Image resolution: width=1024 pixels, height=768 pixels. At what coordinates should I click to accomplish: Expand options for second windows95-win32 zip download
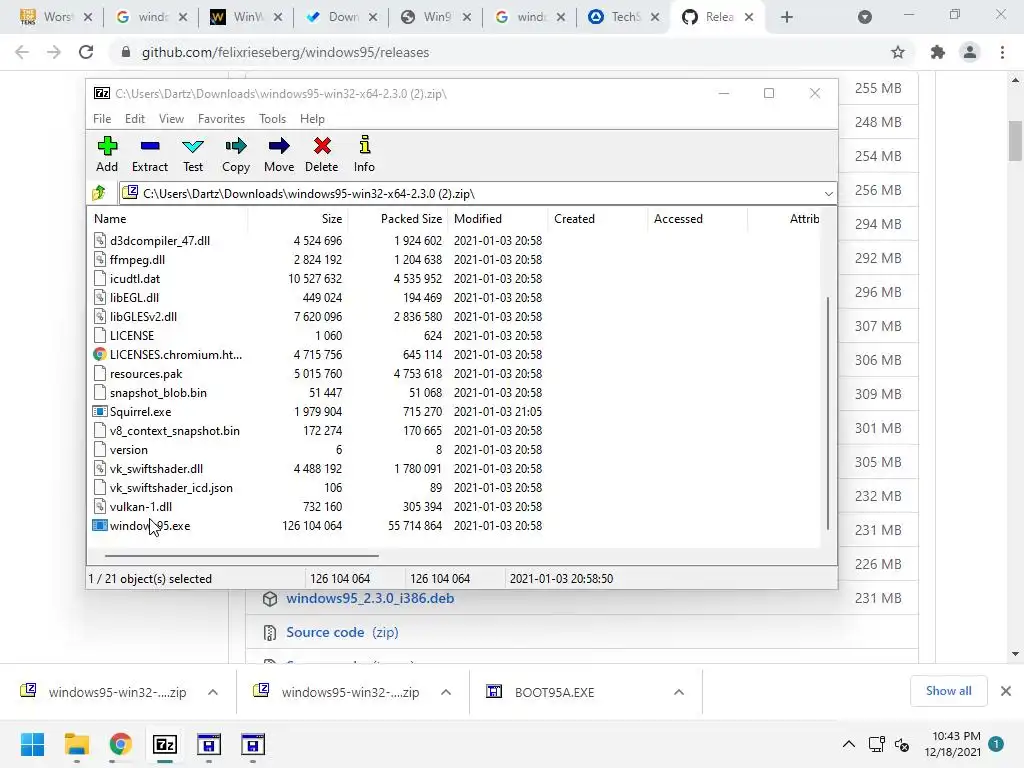[446, 692]
